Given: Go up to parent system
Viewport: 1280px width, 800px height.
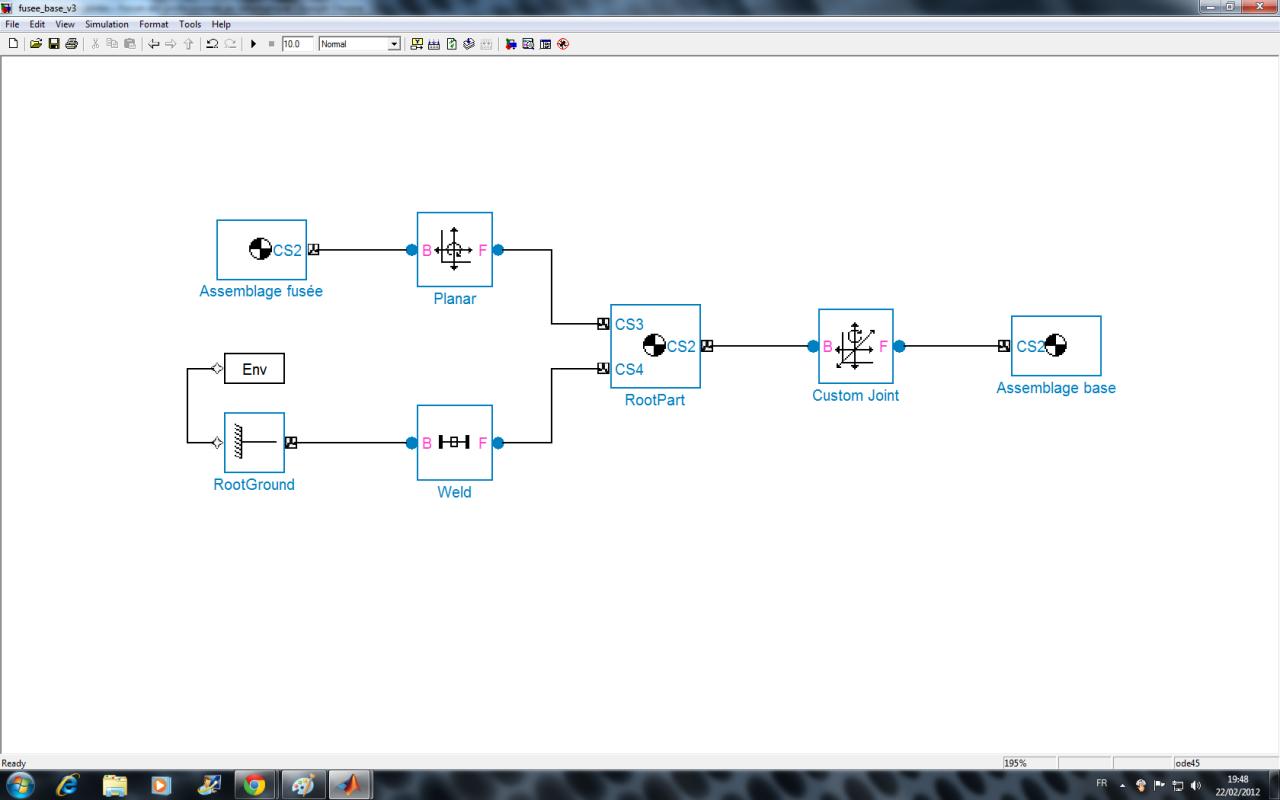Looking at the screenshot, I should click(x=188, y=44).
